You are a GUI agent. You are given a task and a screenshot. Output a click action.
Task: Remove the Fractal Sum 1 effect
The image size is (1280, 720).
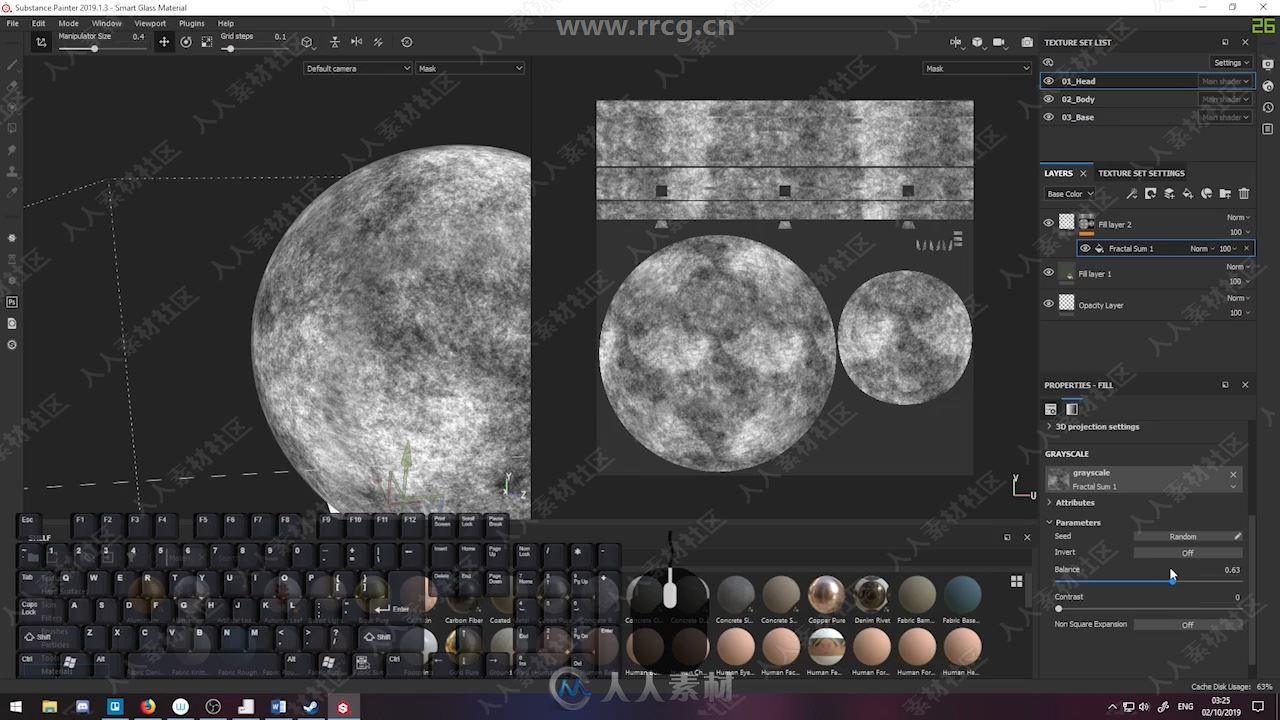[1246, 248]
